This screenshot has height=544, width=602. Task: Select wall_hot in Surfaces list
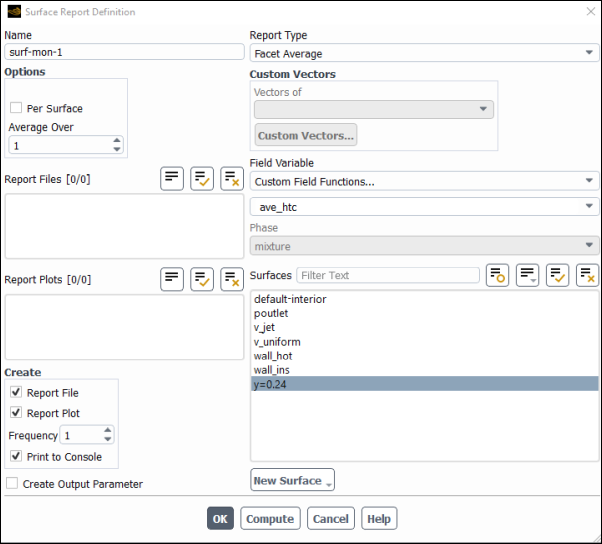273,356
